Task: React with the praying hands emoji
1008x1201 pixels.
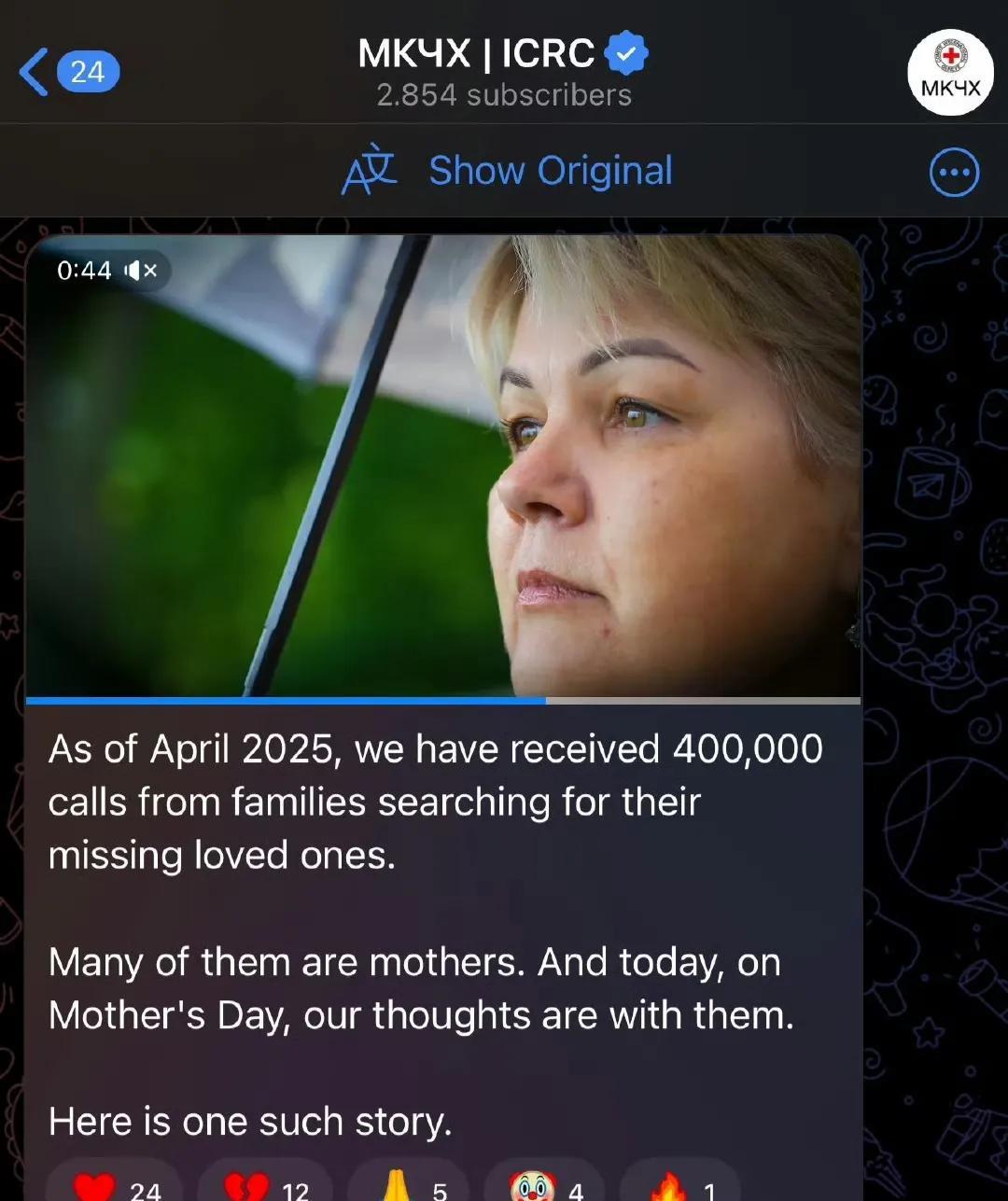Action: (x=409, y=1185)
